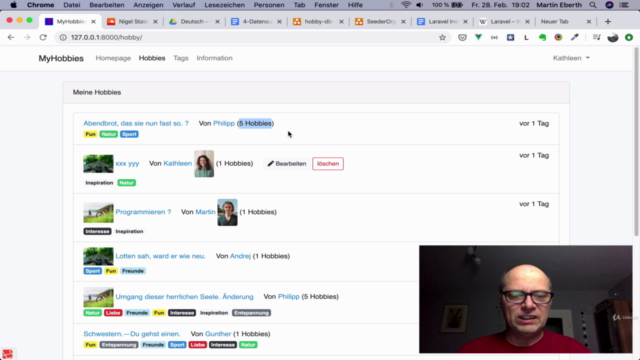
Task: Switch to the SeederOrg tab
Action: (380, 21)
